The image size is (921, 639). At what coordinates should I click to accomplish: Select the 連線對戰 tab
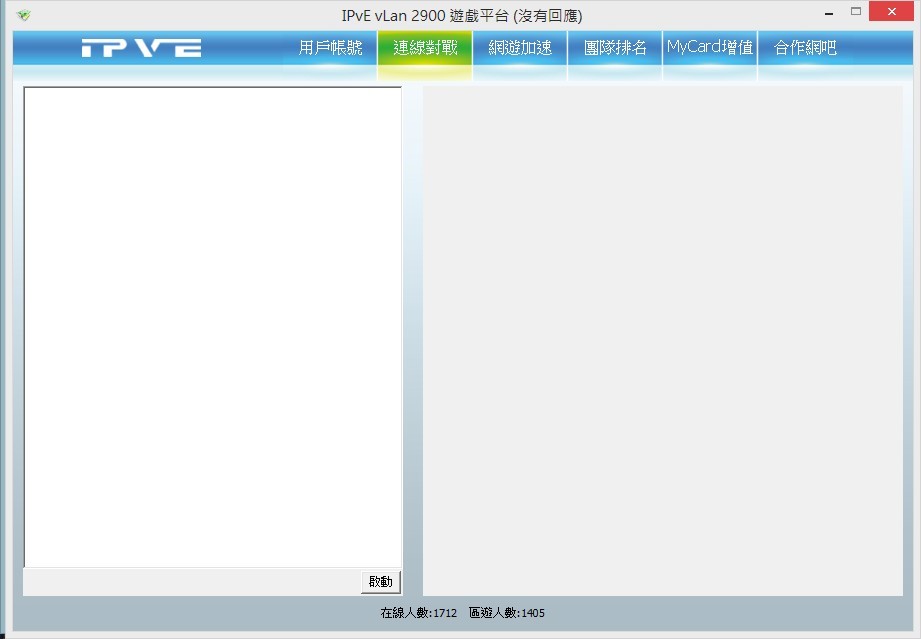425,48
